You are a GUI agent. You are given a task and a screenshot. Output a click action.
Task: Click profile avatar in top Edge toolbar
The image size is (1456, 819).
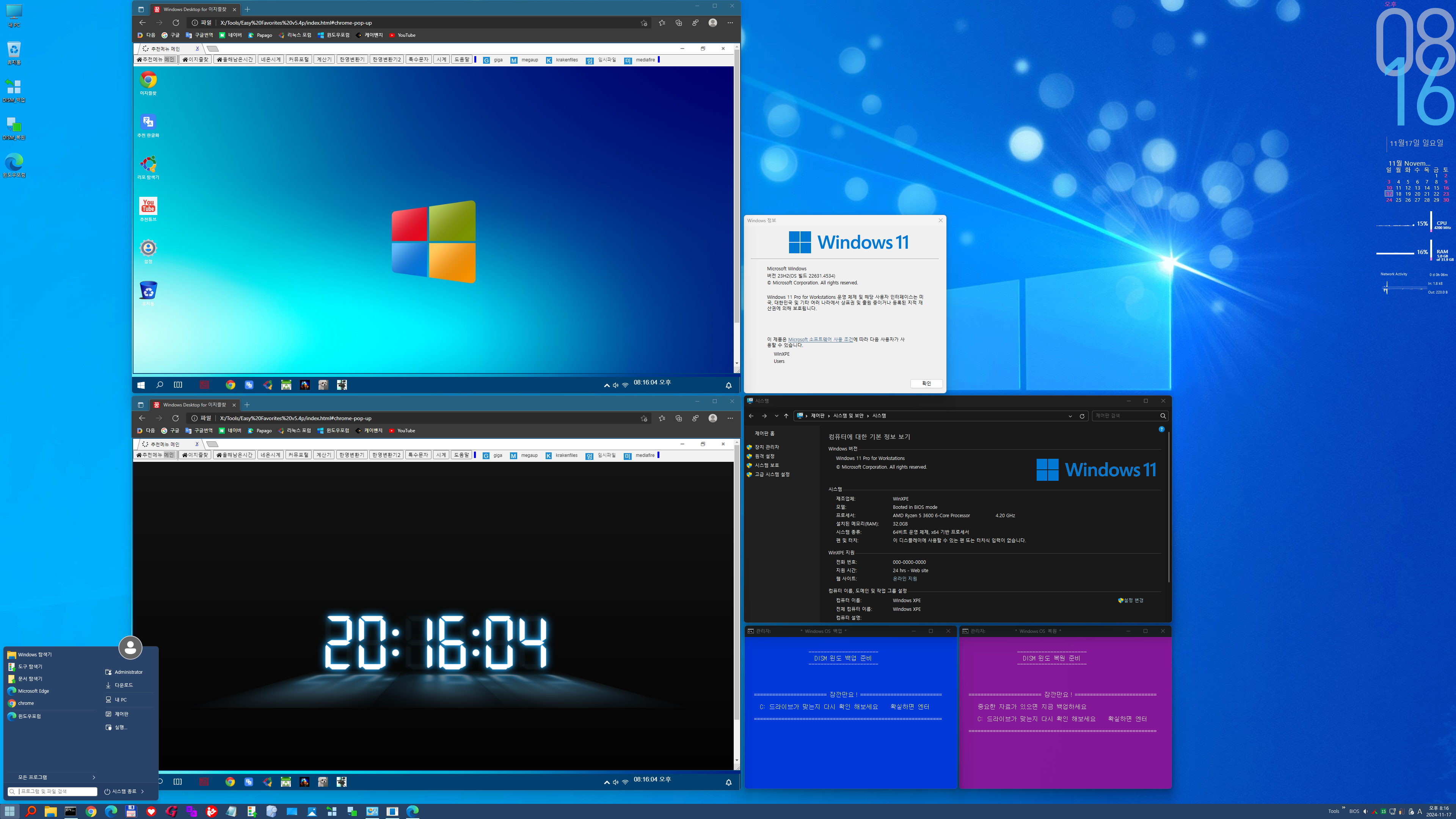tap(713, 23)
